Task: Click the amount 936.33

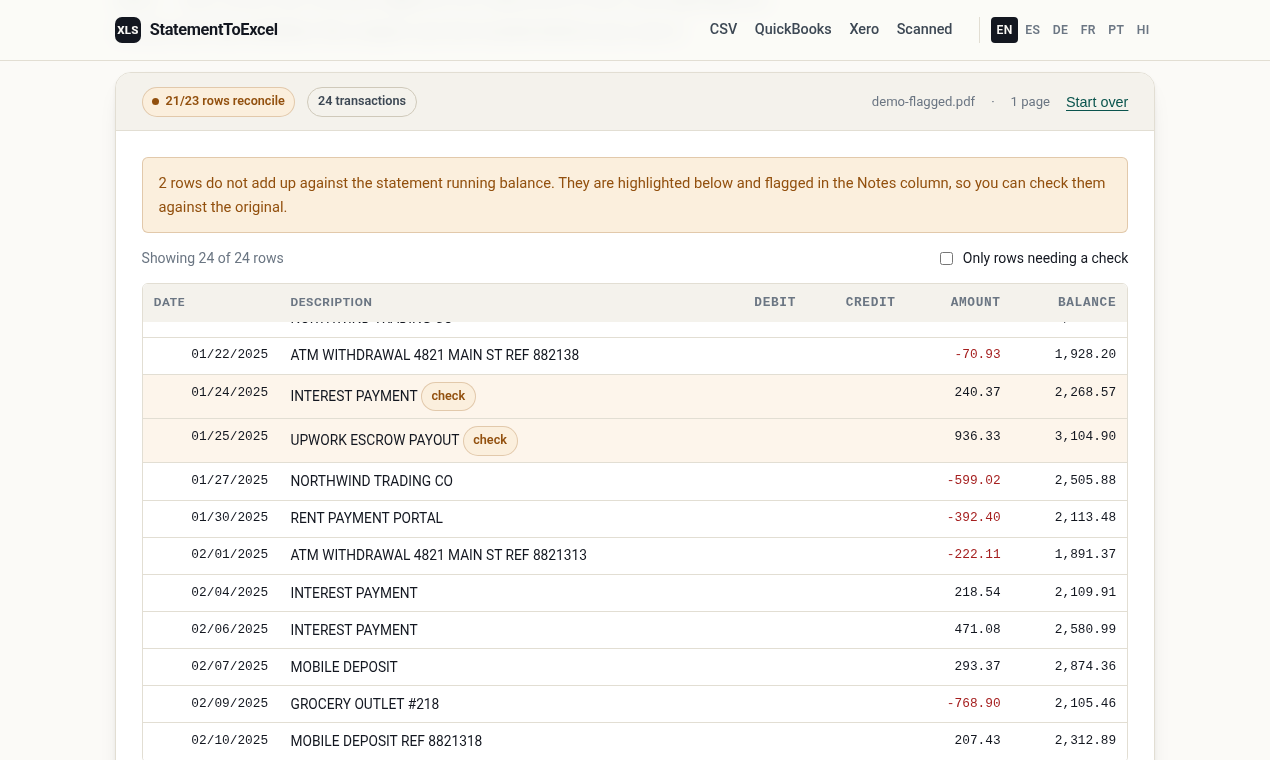Action: click(978, 436)
